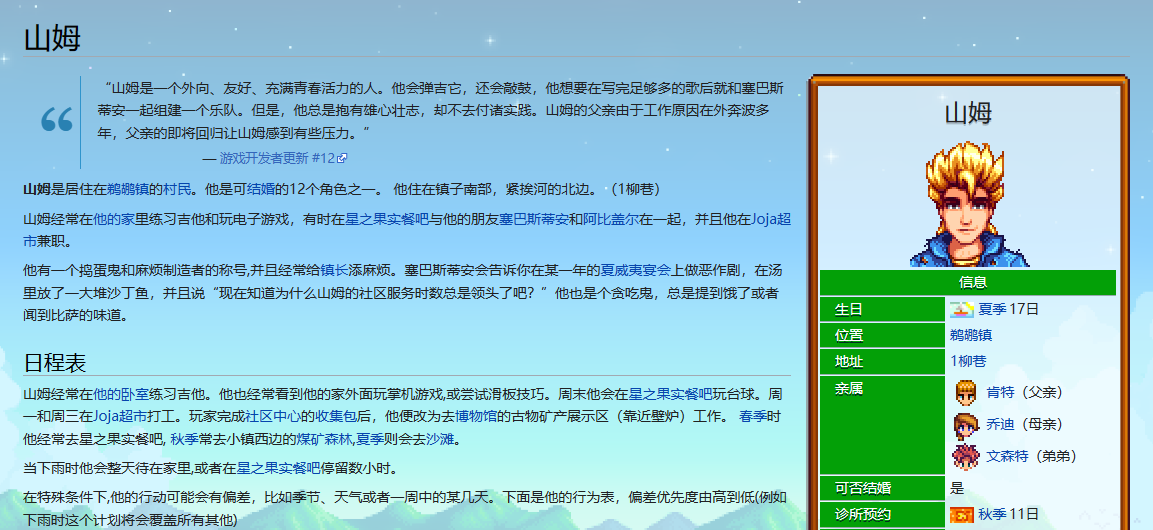
Task: Follow the 结婚 link
Action: point(260,189)
